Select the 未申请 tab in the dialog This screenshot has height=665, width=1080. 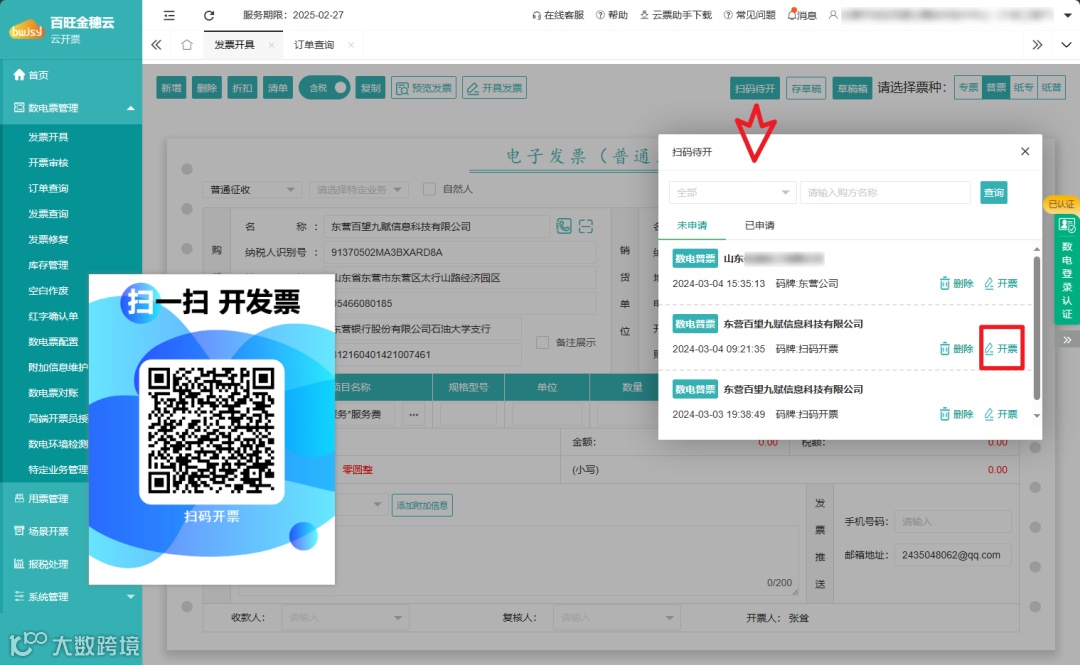click(x=692, y=225)
